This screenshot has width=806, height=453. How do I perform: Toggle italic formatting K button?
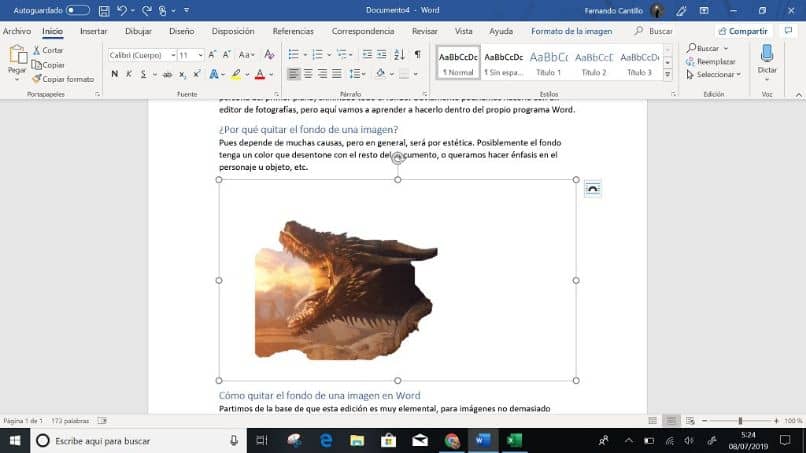point(129,74)
